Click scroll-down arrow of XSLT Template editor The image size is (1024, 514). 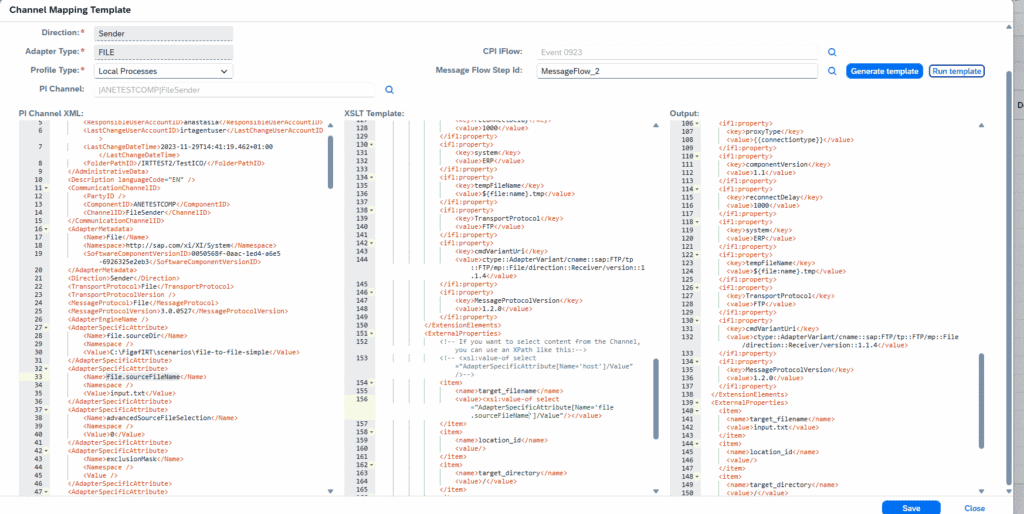point(656,491)
